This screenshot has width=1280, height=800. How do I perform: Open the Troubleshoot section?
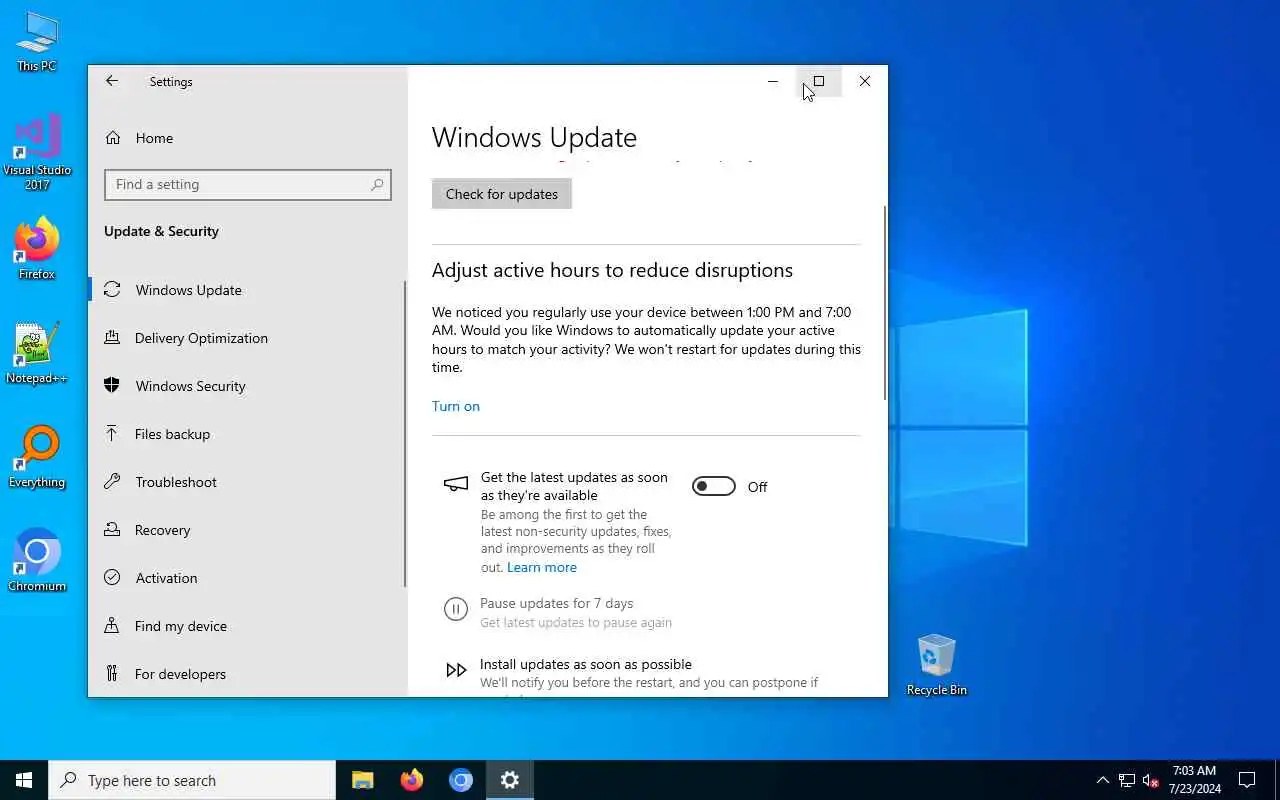point(248,482)
